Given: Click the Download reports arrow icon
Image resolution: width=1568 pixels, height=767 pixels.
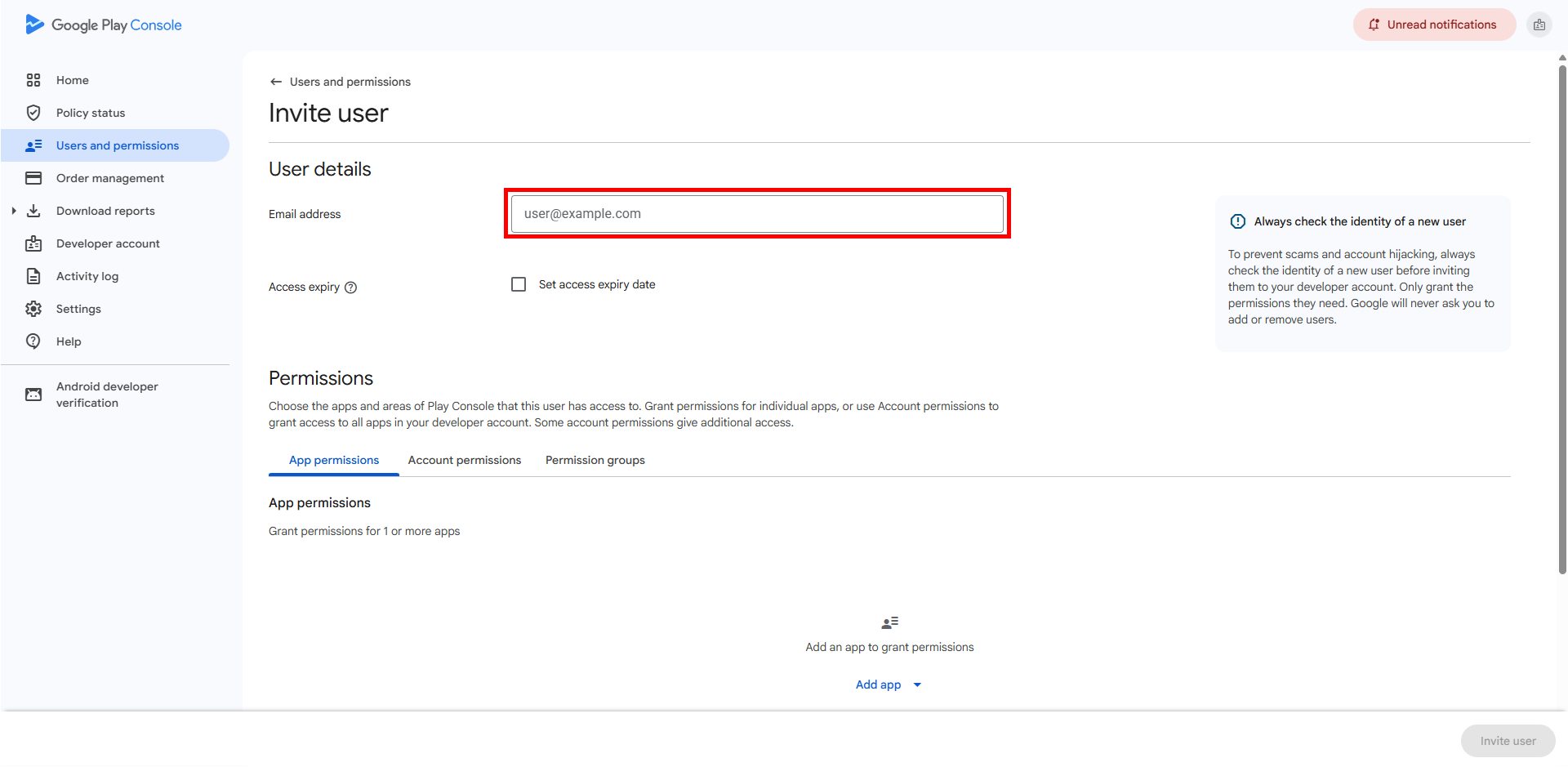Looking at the screenshot, I should pyautogui.click(x=33, y=211).
